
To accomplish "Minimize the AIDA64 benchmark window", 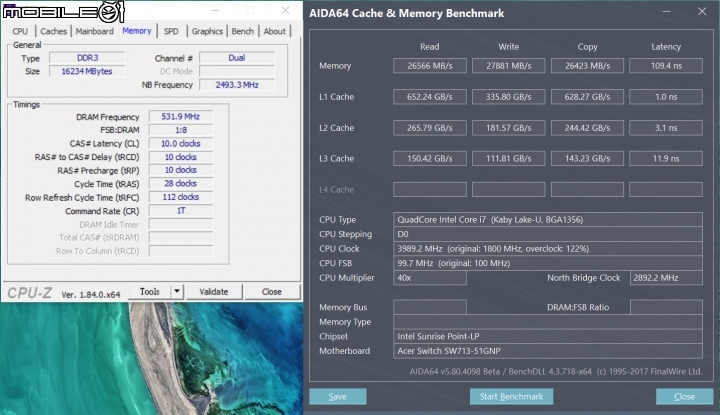I will click(x=666, y=11).
